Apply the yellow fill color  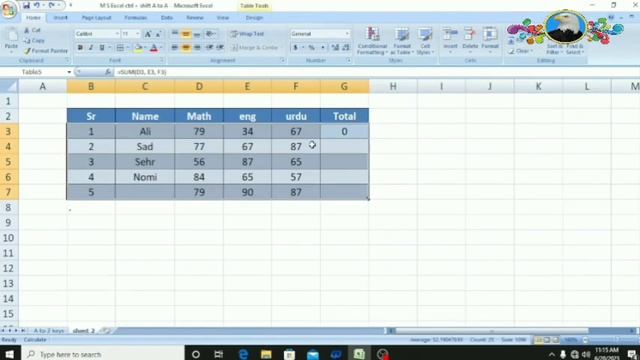coord(138,48)
